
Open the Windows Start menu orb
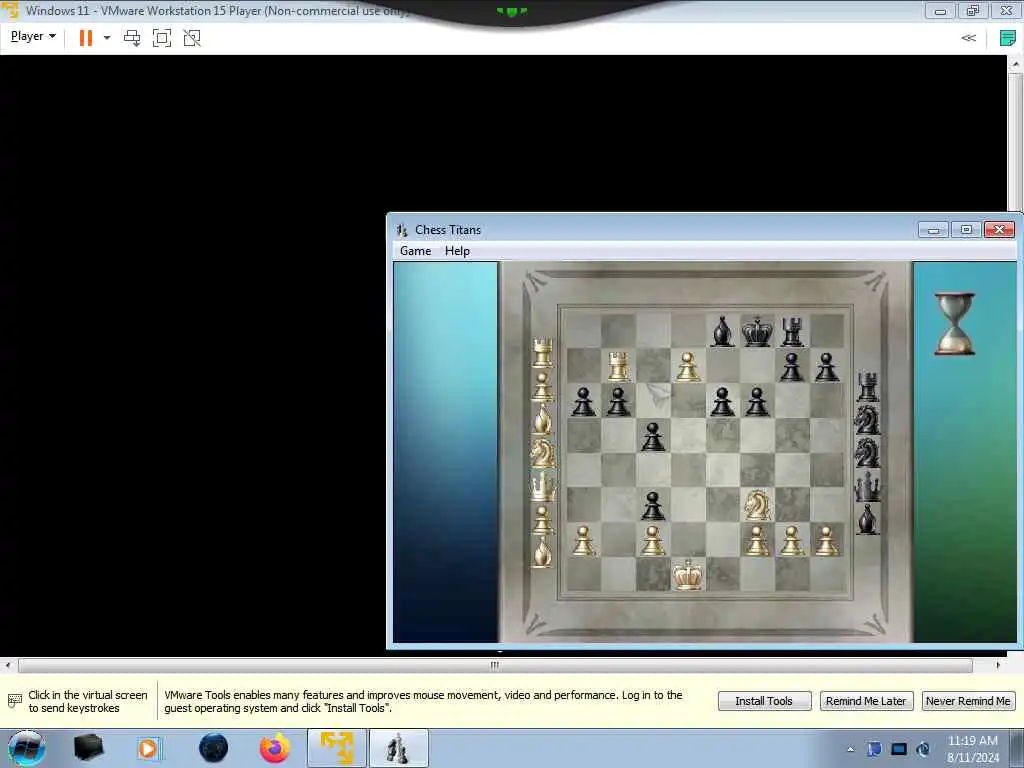click(x=26, y=748)
